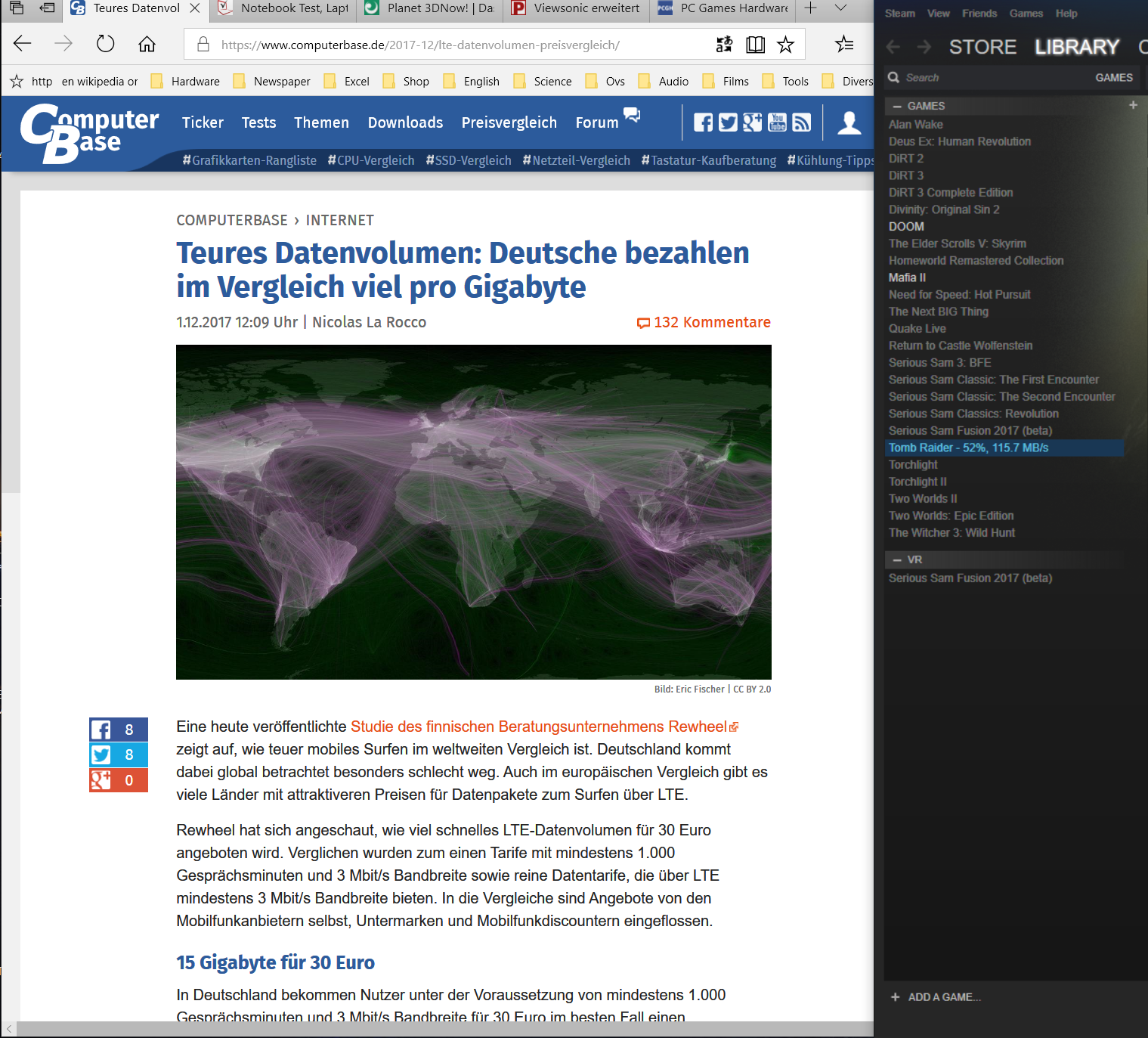
Task: Open the Preisvergleich navigation item
Action: click(x=509, y=122)
